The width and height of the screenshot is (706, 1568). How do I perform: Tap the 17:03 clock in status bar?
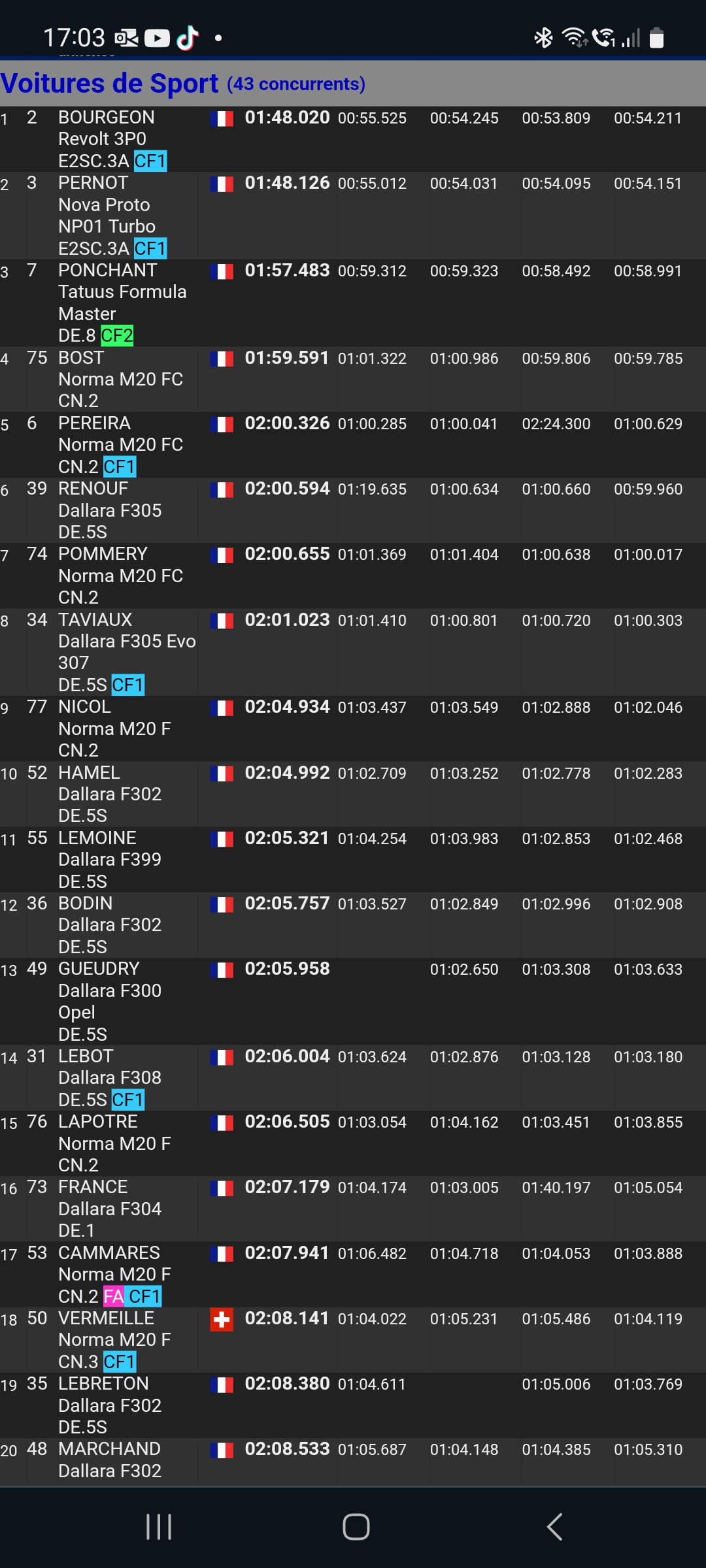coord(74,38)
